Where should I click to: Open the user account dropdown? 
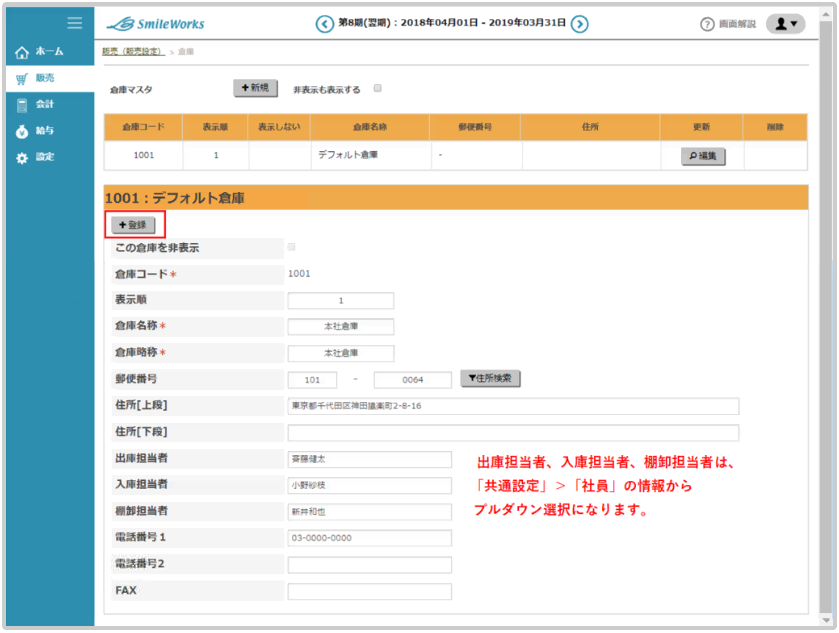785,24
